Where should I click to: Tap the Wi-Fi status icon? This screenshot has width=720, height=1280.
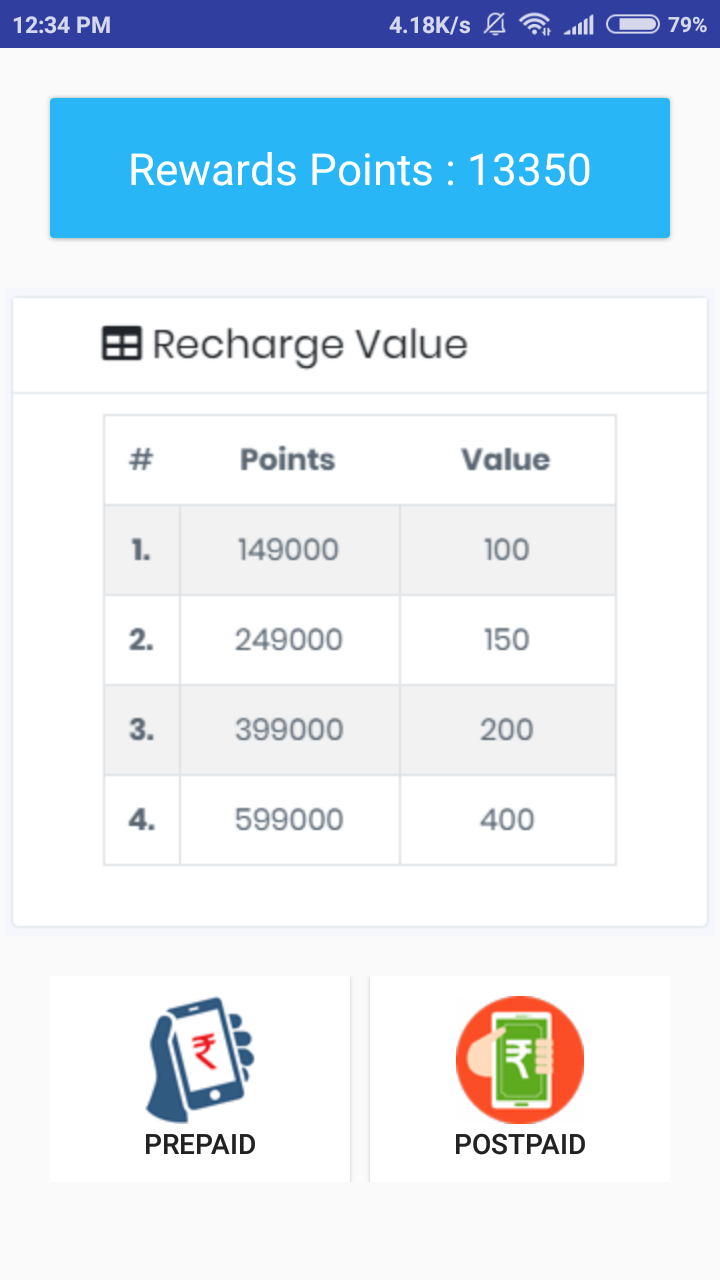tap(536, 24)
